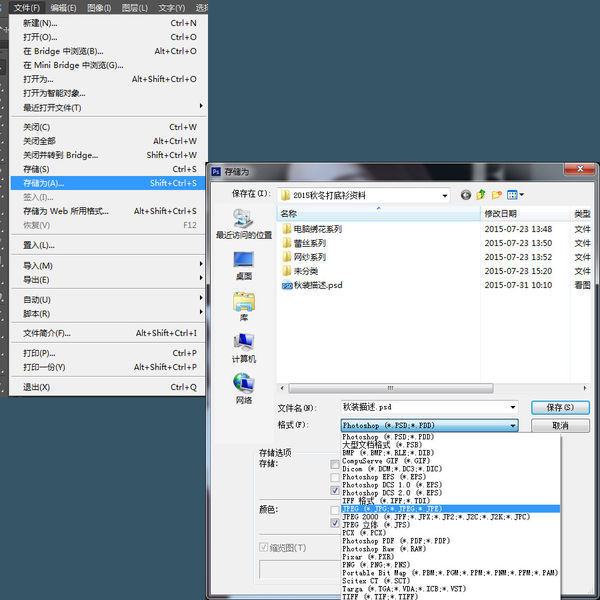The width and height of the screenshot is (600, 600).
Task: Sort by 名称 column header
Action: [x=378, y=214]
